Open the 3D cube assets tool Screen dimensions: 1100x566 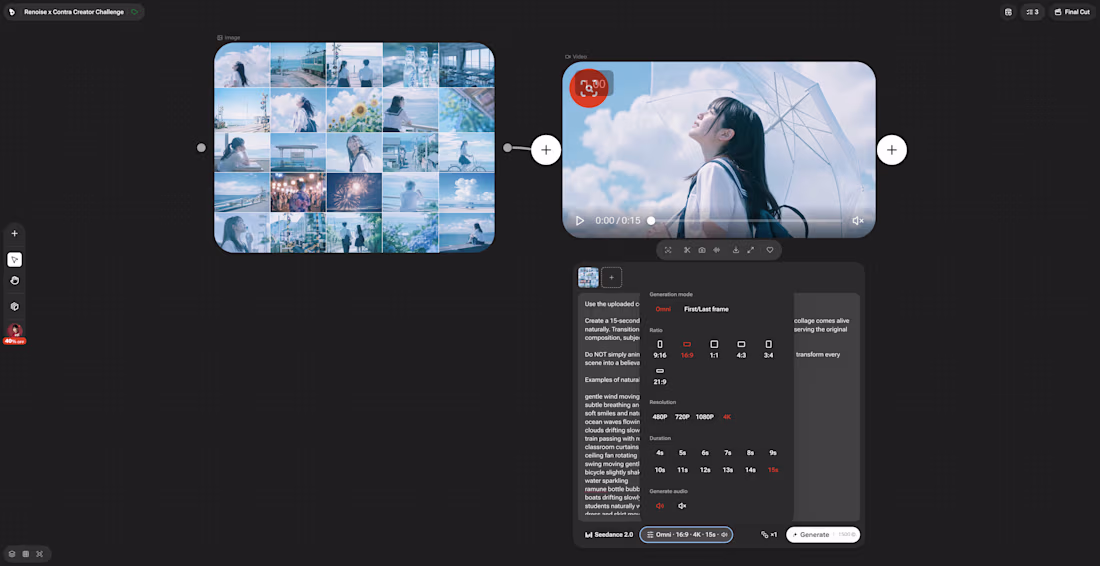15,306
